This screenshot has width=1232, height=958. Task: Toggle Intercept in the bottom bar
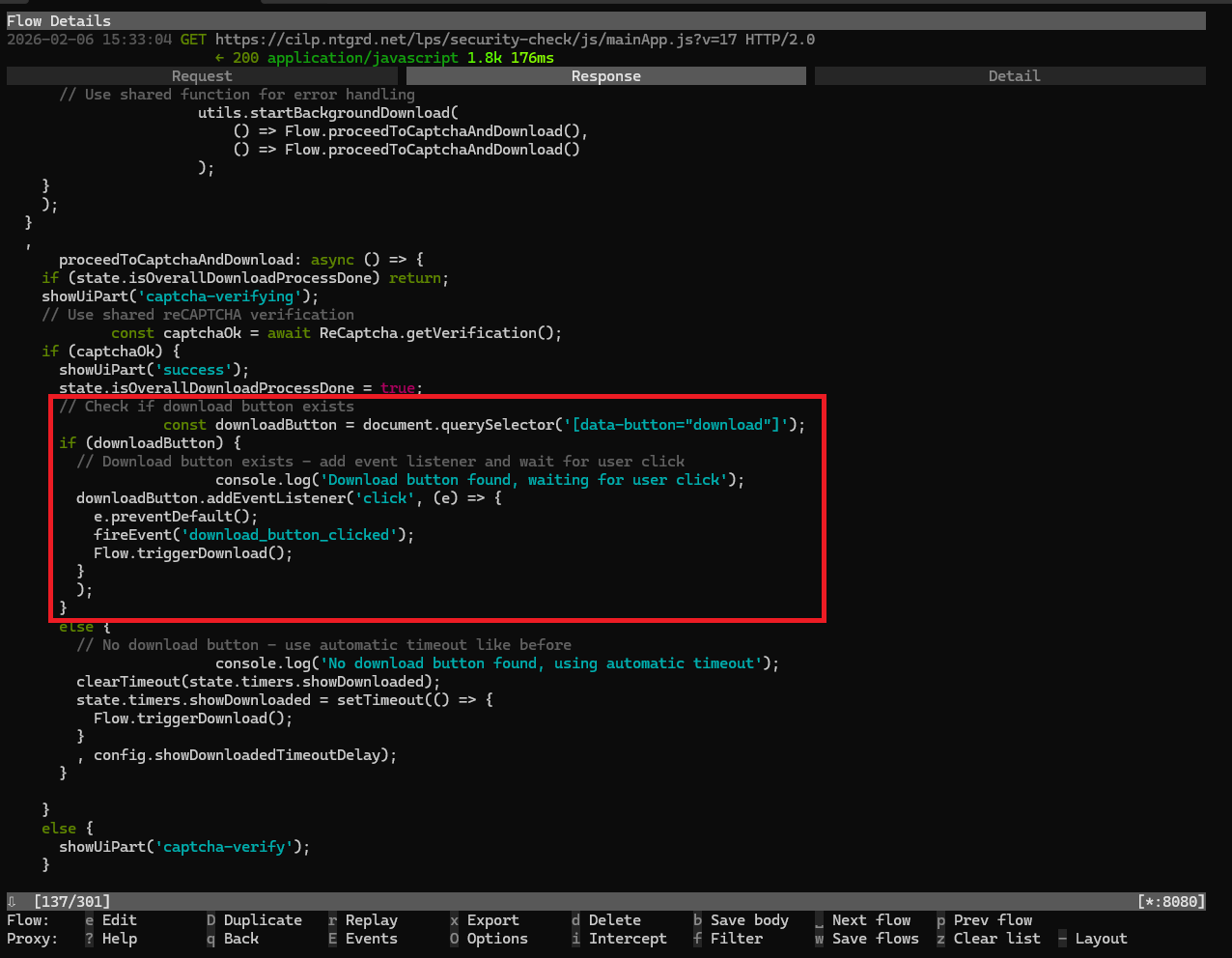coord(628,939)
